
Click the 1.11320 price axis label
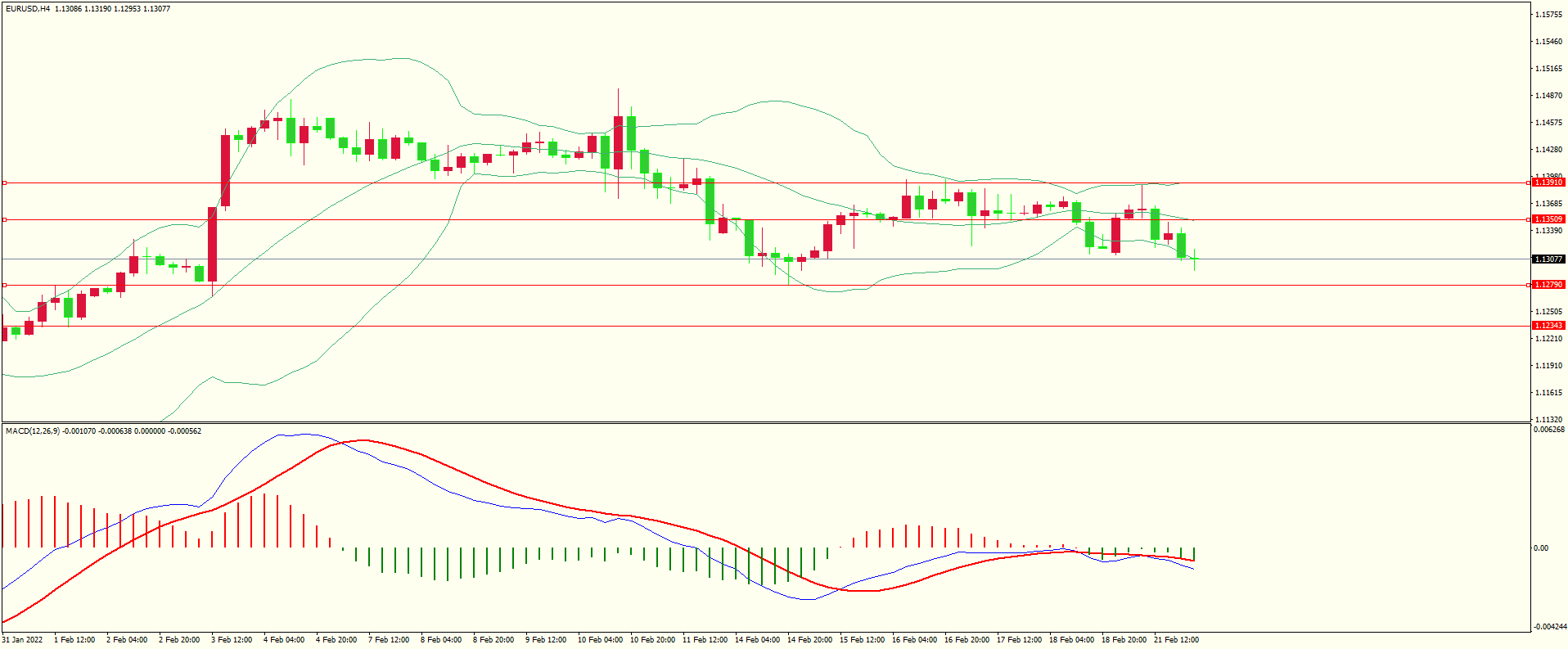pyautogui.click(x=1549, y=419)
